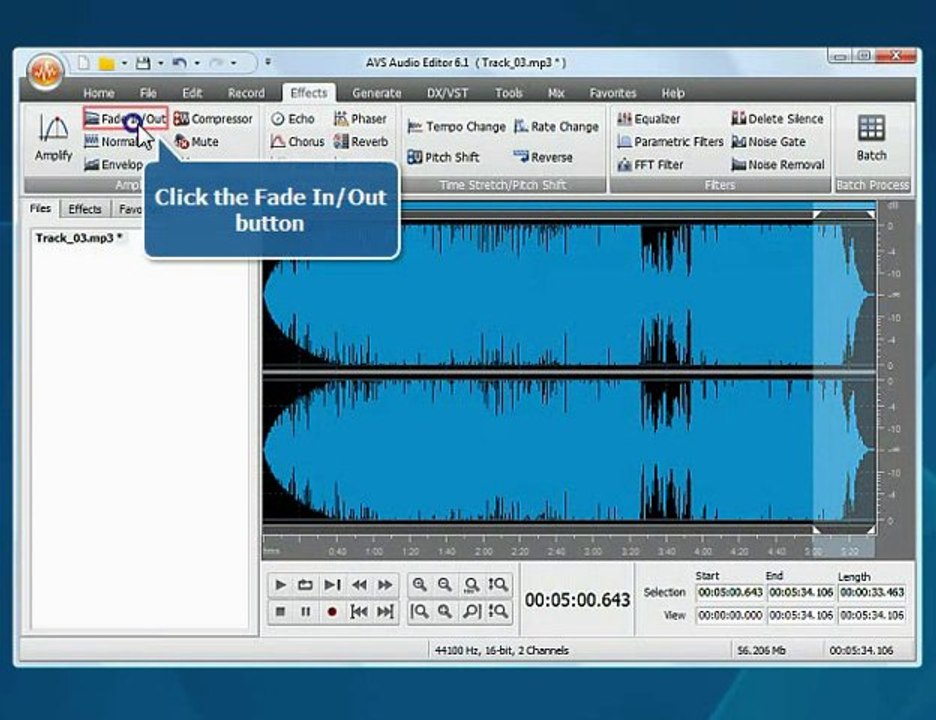The height and width of the screenshot is (720, 936).
Task: Select the Effects ribbon tab
Action: 309,93
